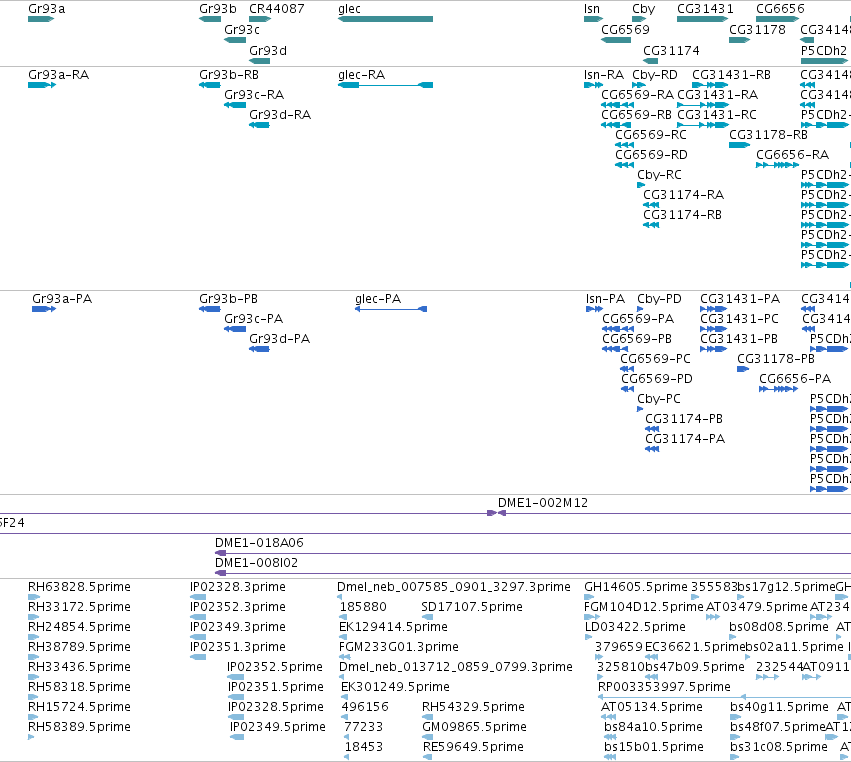The image size is (851, 762).
Task: Select the RH63828.5prime EST
Action: [79, 587]
